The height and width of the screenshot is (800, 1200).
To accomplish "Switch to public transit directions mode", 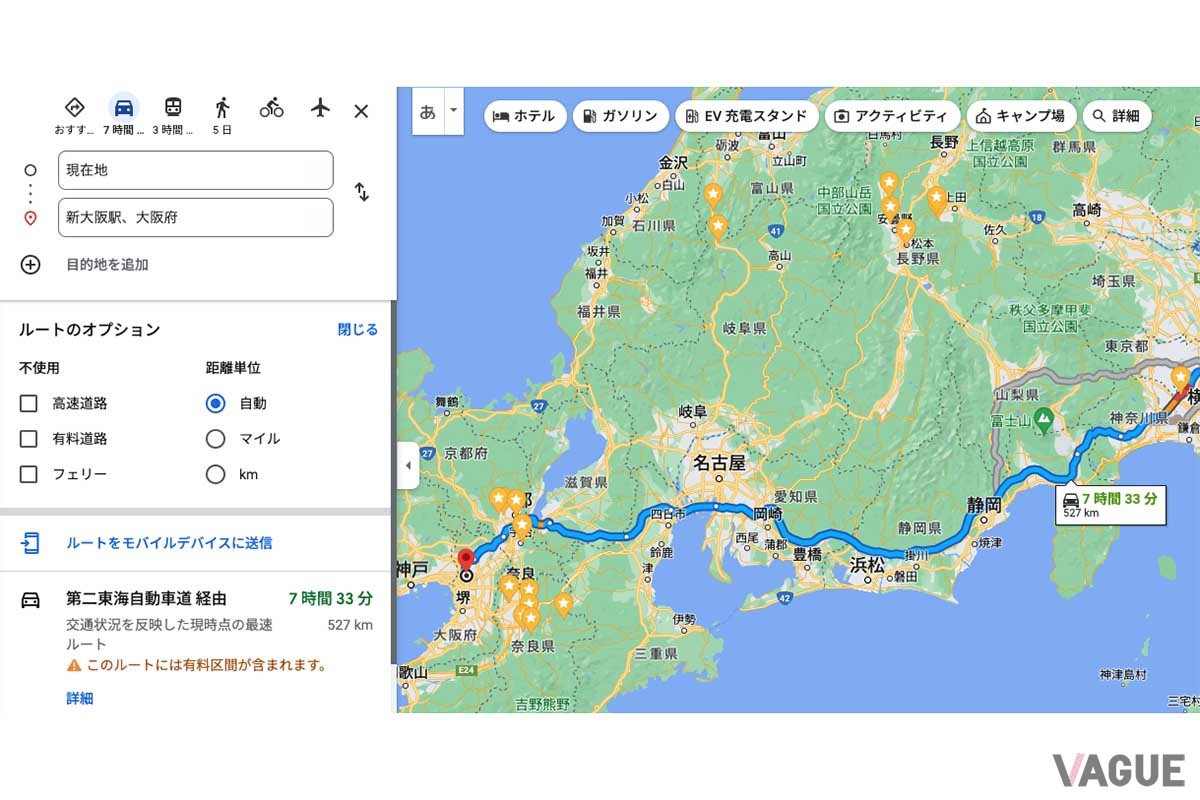I will tap(172, 105).
